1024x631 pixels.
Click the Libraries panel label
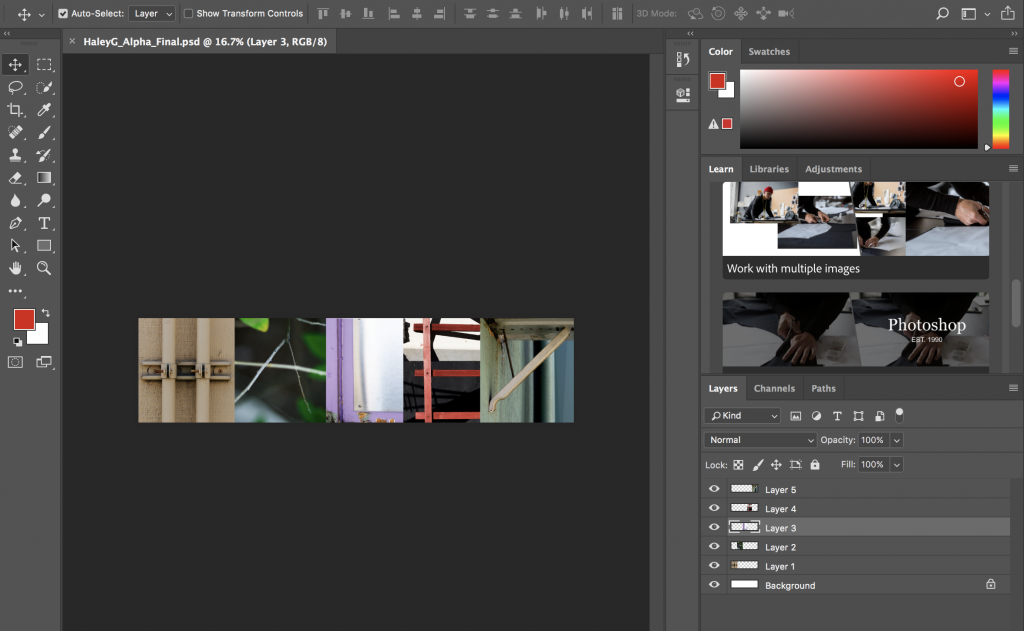[x=768, y=169]
